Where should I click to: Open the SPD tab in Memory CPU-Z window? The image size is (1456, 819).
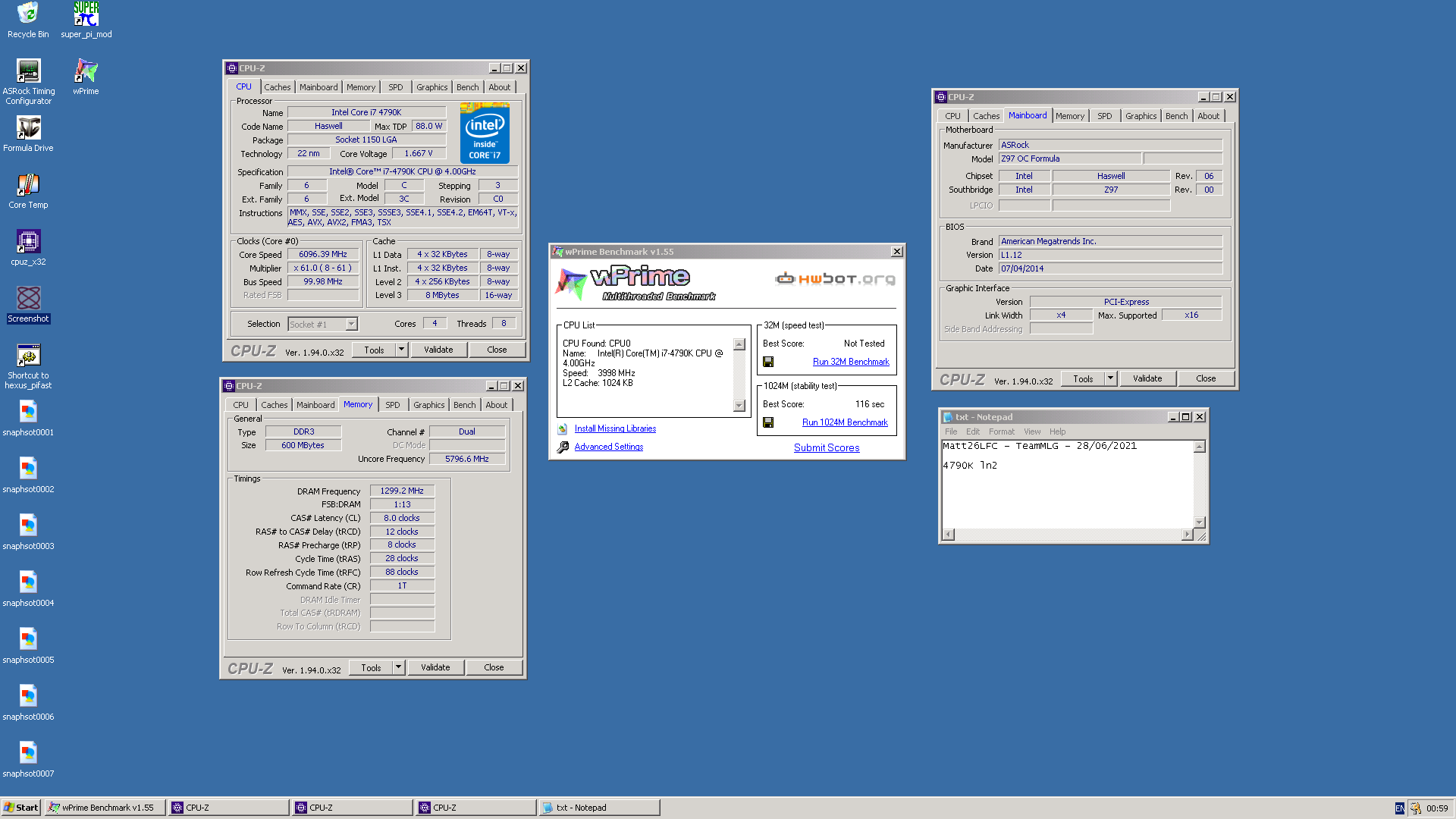pyautogui.click(x=392, y=405)
